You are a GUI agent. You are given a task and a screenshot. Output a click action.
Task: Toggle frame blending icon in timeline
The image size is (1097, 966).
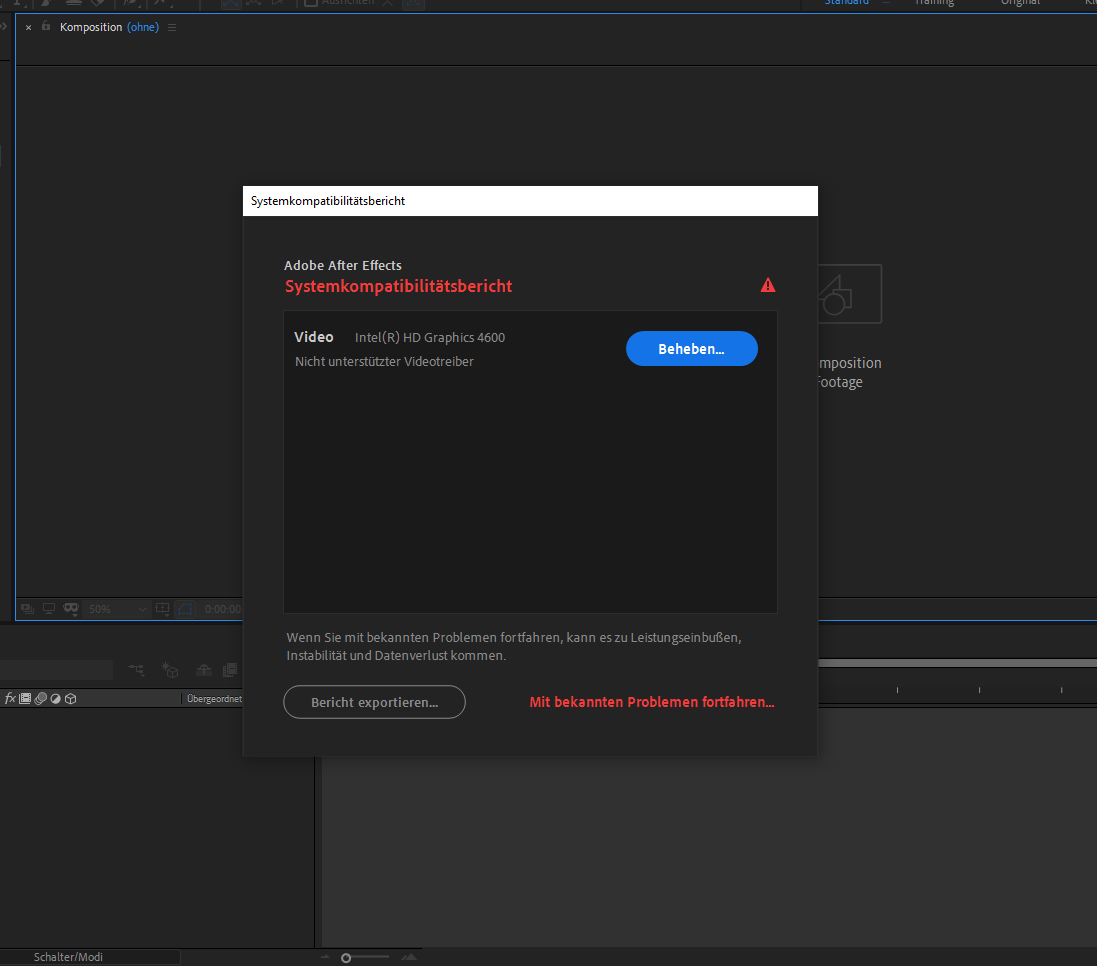229,670
